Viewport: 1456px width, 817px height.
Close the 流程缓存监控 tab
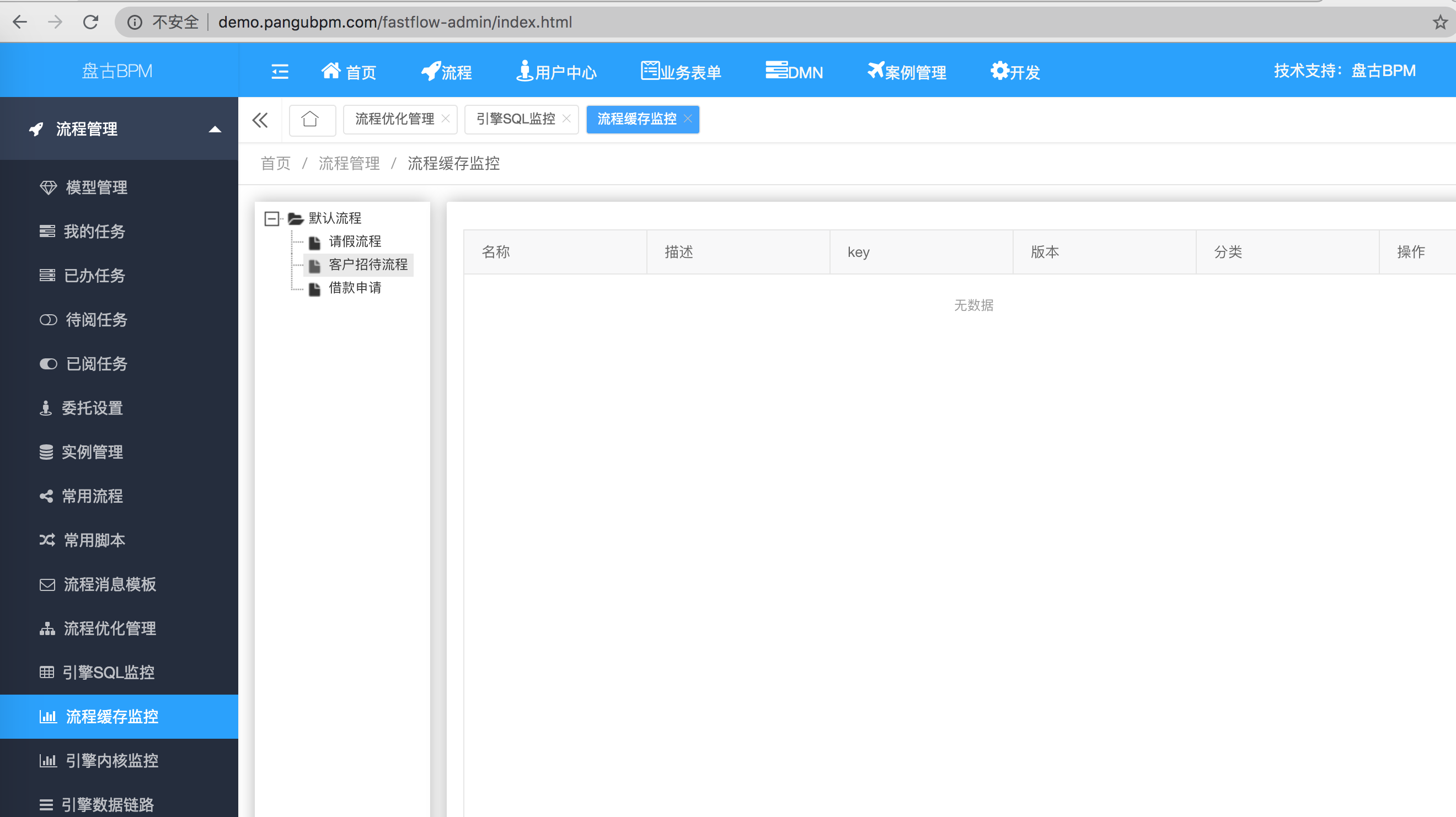(688, 119)
